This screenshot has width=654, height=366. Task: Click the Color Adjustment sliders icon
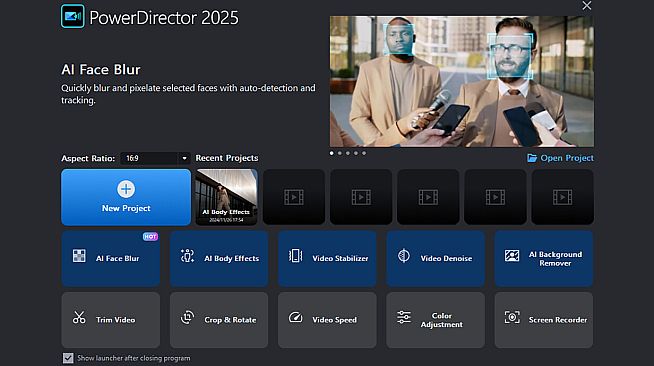point(404,317)
